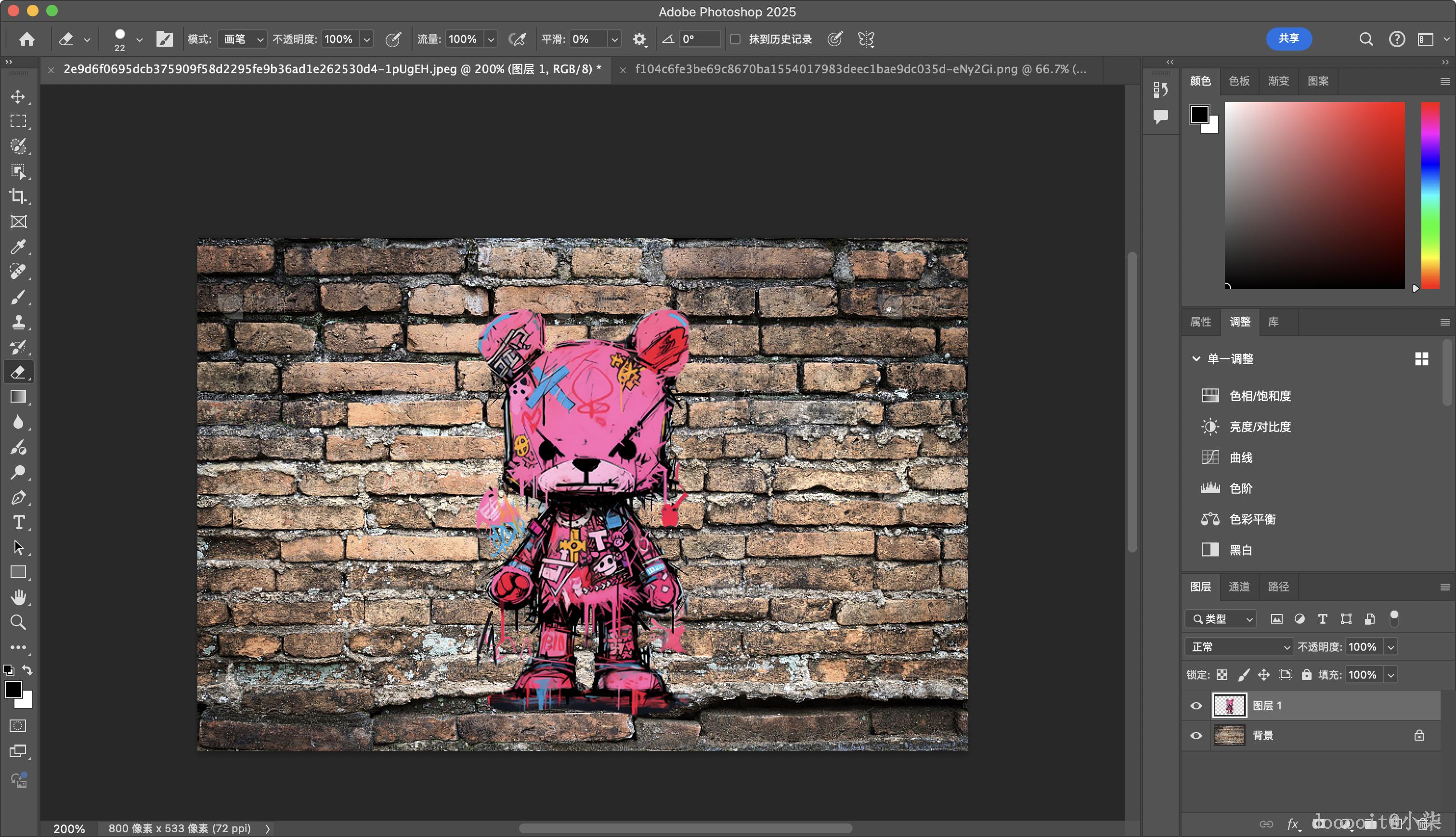
Task: Select the Eyedropper tool
Action: pyautogui.click(x=18, y=247)
